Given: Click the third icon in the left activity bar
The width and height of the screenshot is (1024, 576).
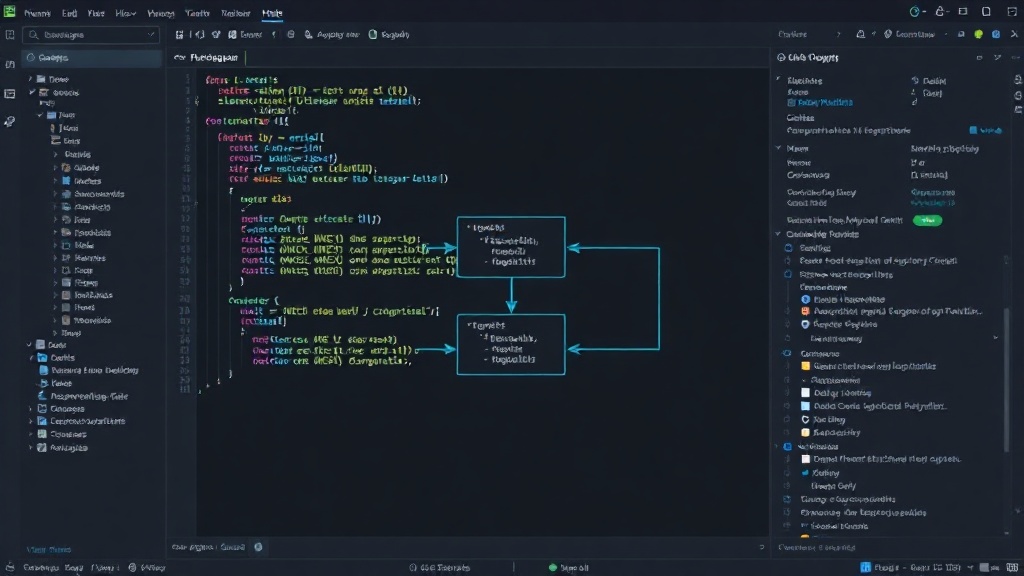Looking at the screenshot, I should click(10, 93).
